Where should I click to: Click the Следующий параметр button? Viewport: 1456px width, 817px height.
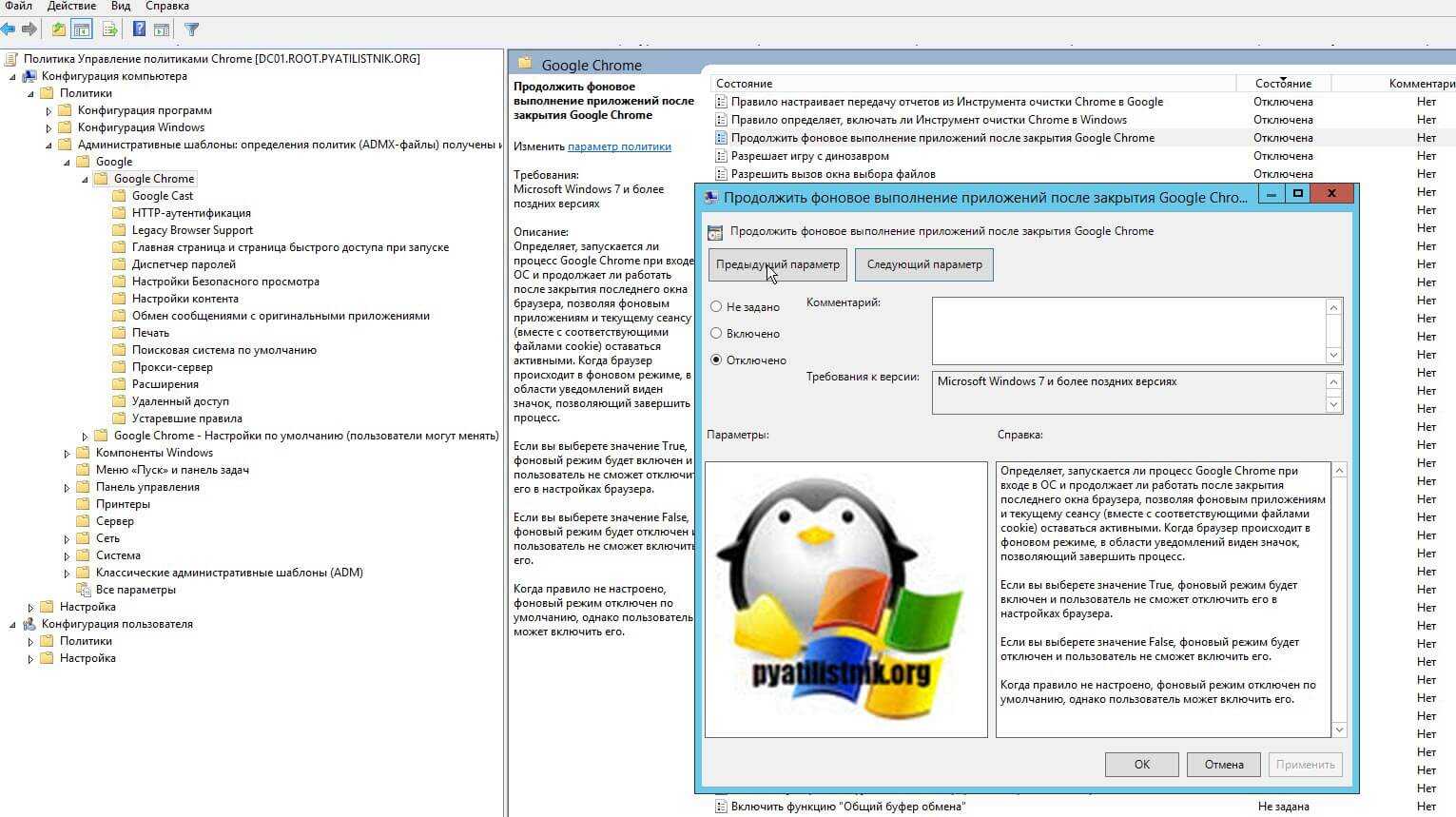[x=924, y=264]
